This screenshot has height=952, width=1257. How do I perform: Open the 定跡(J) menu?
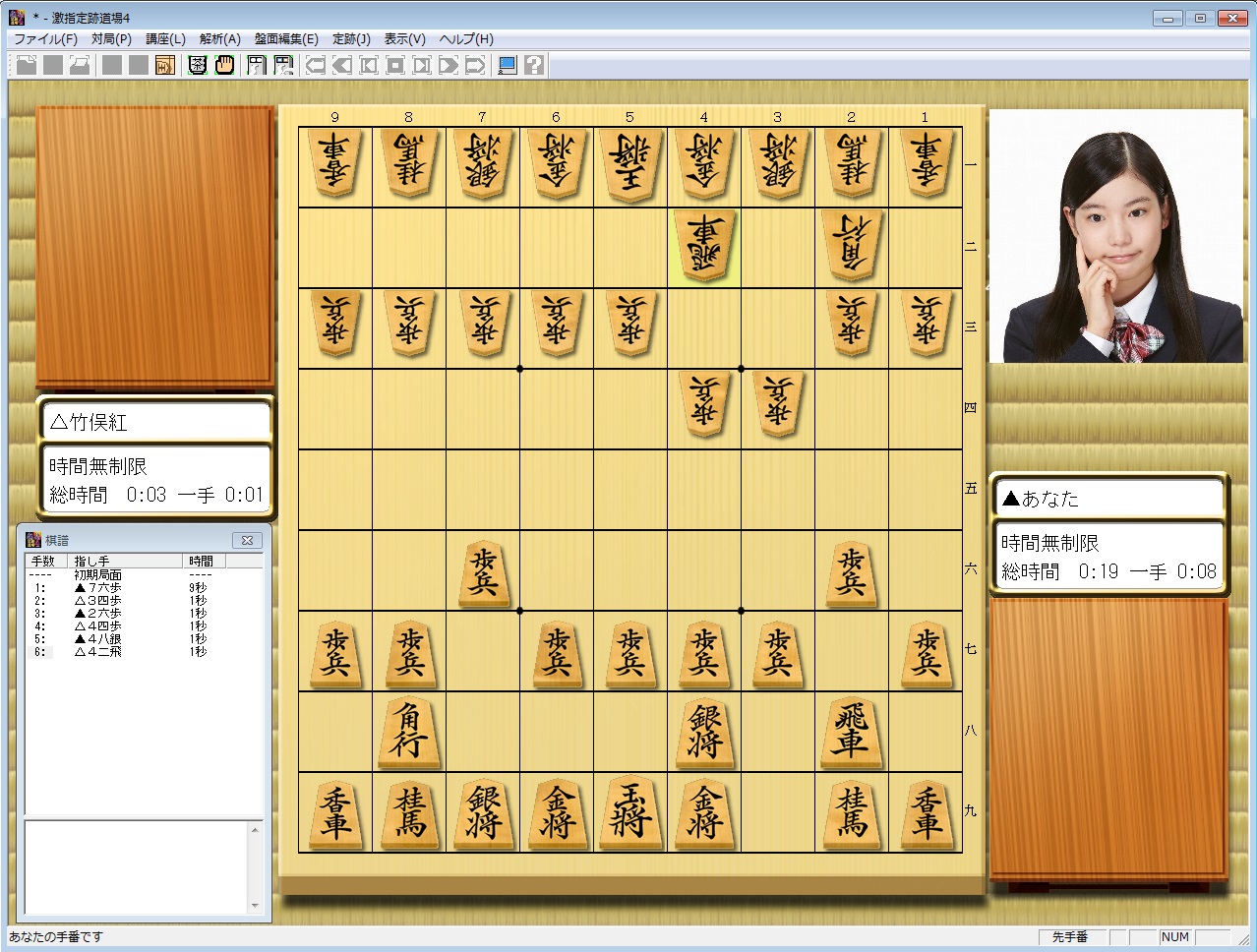pos(351,39)
